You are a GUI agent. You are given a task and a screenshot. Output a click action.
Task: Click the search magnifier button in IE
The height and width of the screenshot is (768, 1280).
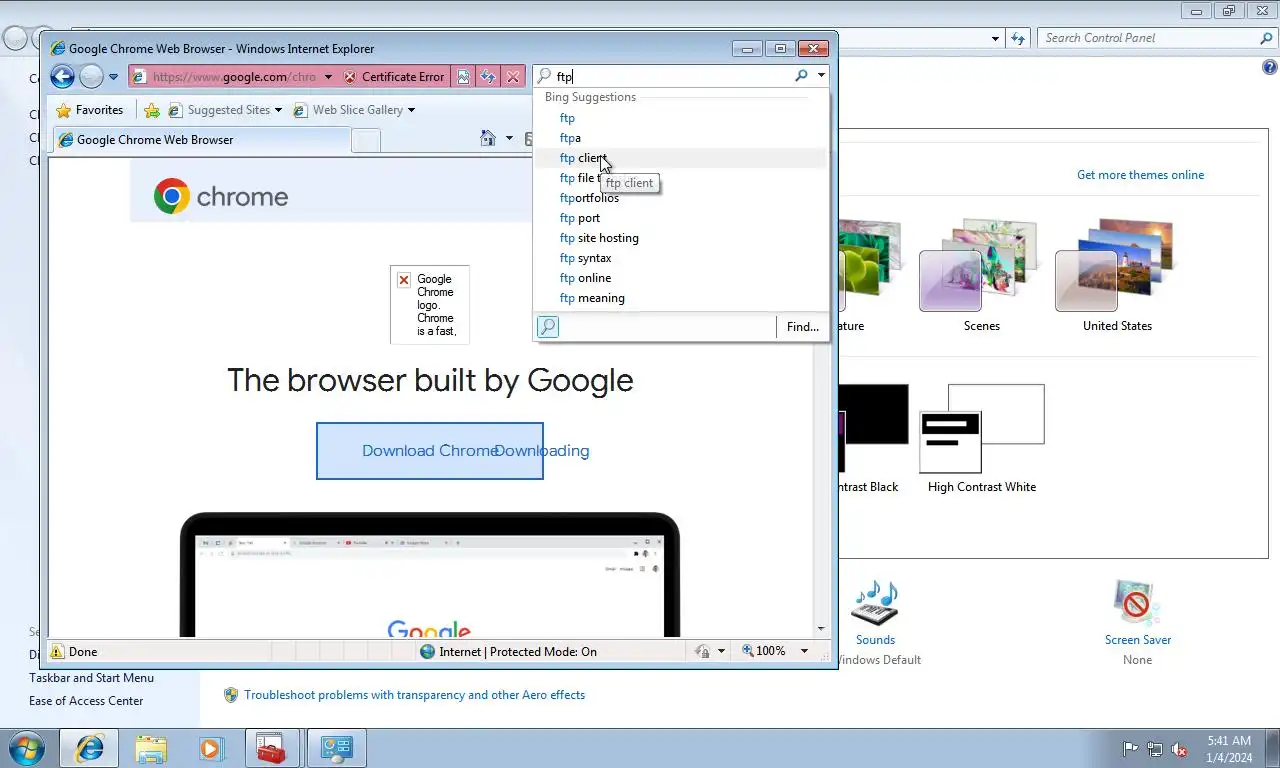(x=801, y=76)
